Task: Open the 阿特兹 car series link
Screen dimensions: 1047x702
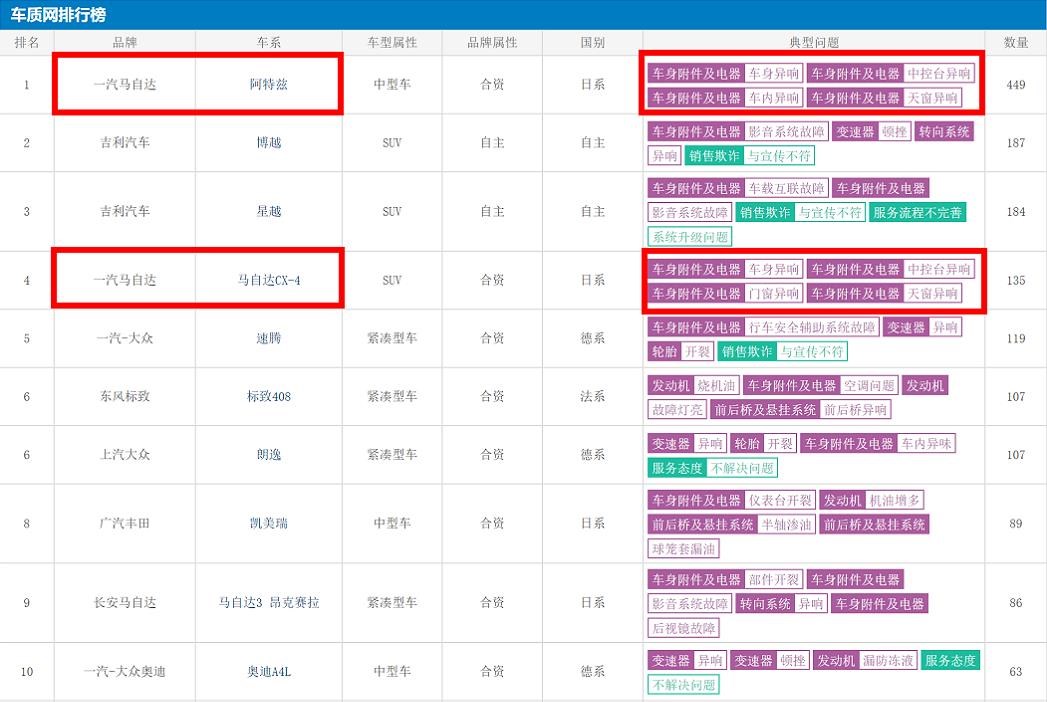Action: pos(268,84)
